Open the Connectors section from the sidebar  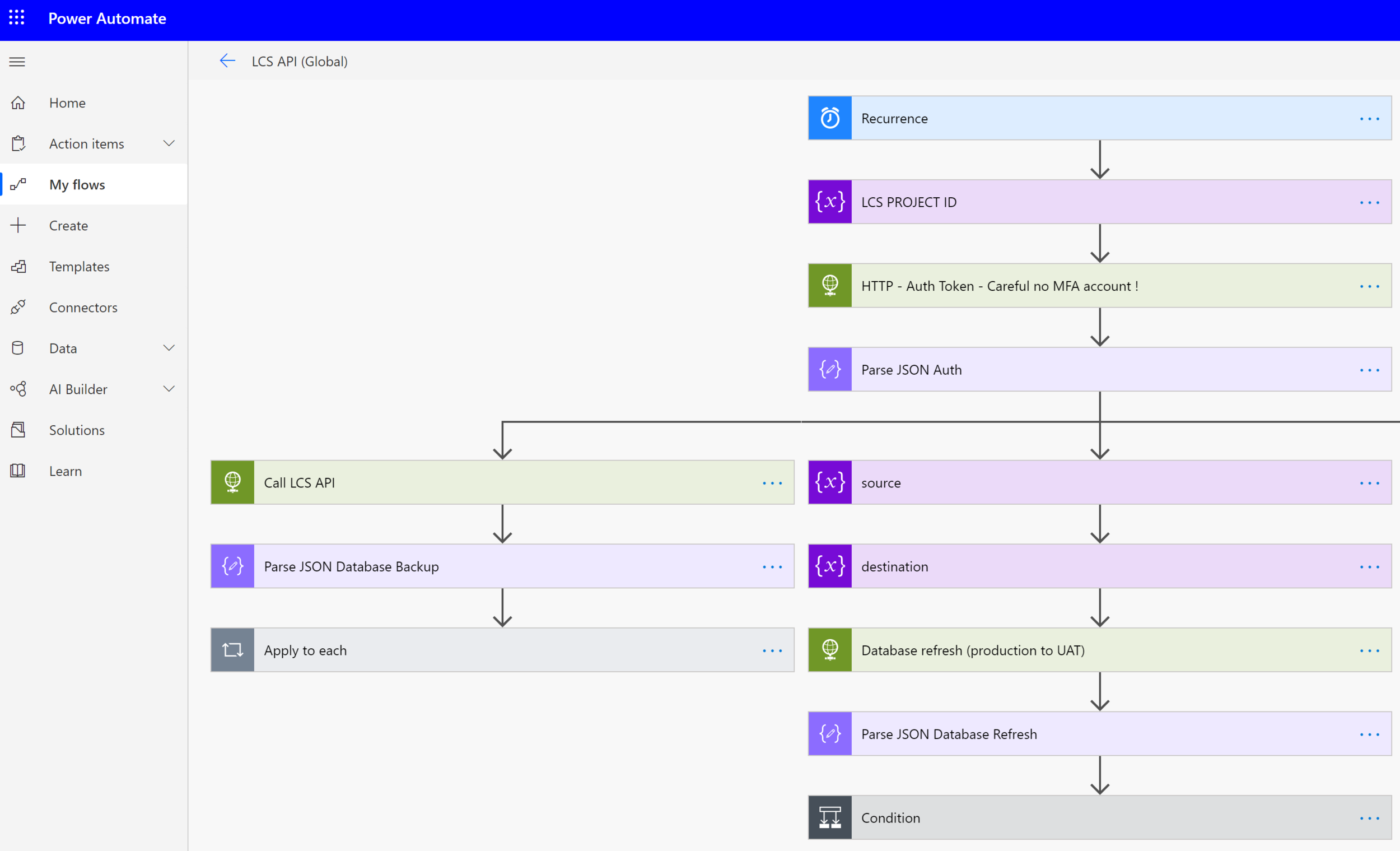click(83, 307)
